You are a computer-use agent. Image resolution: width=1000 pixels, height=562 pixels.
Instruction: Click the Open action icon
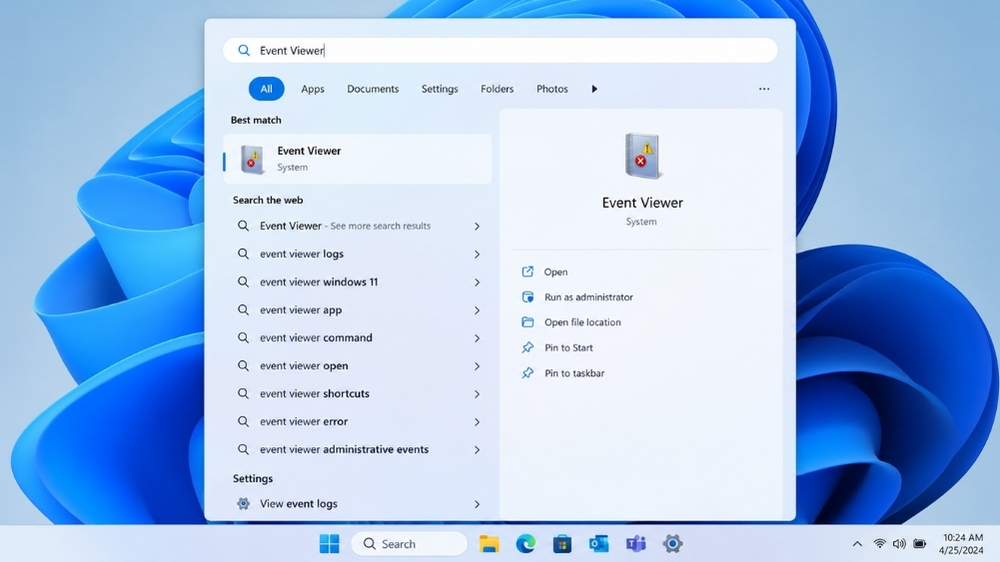527,272
